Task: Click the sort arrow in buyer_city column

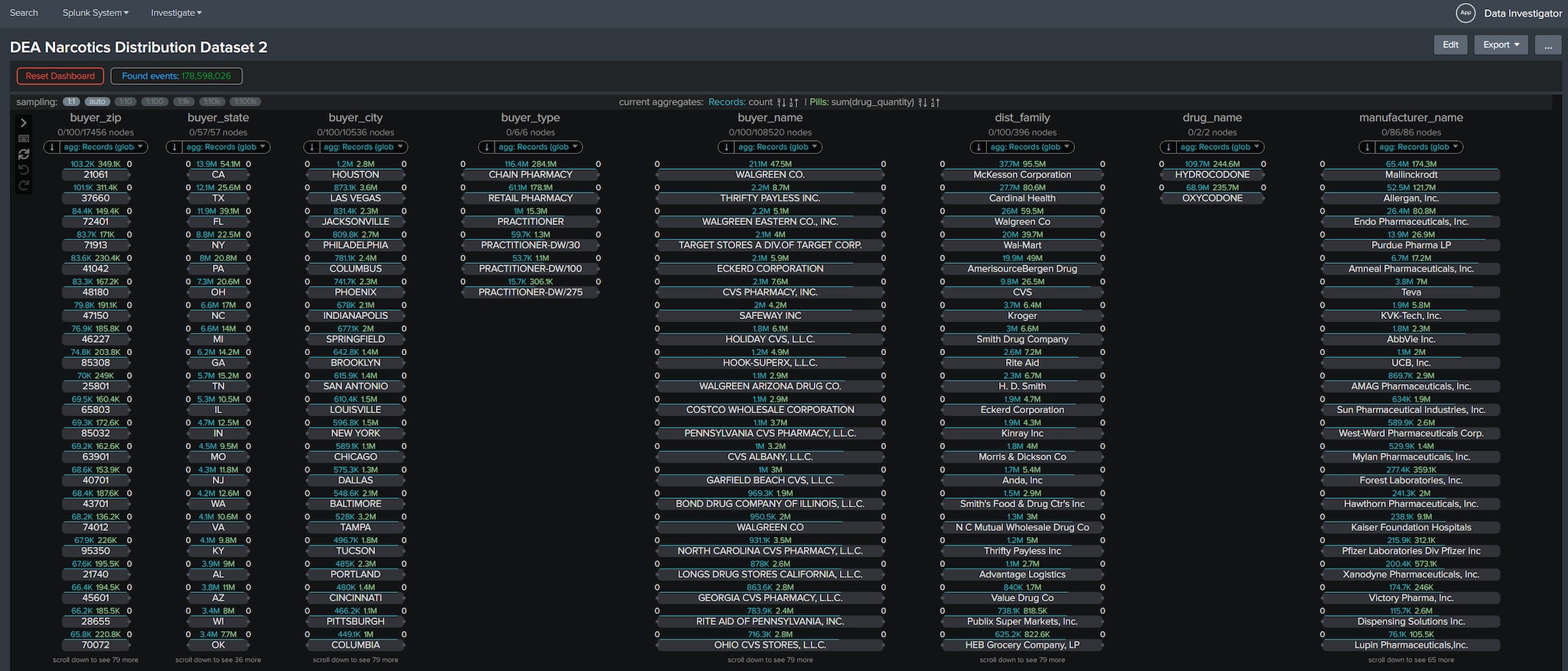Action: click(312, 147)
